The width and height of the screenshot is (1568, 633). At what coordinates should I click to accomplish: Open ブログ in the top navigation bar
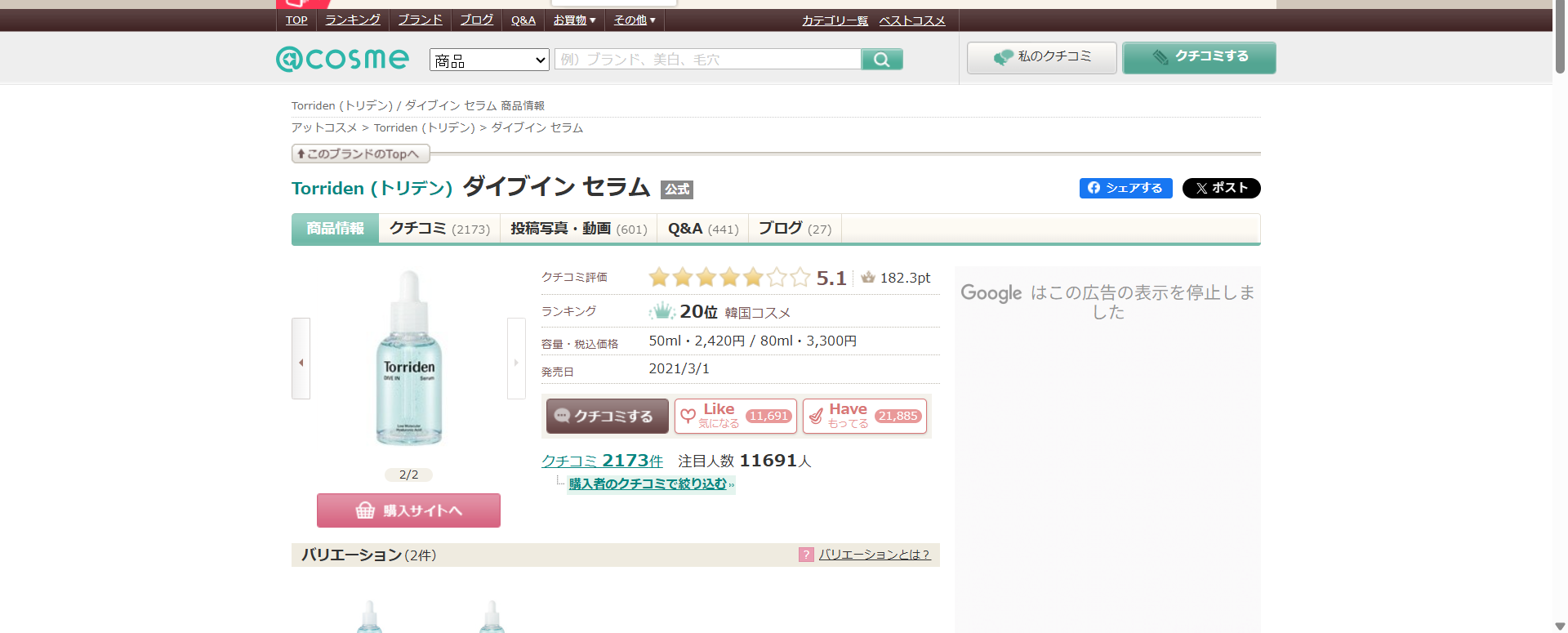coord(476,20)
